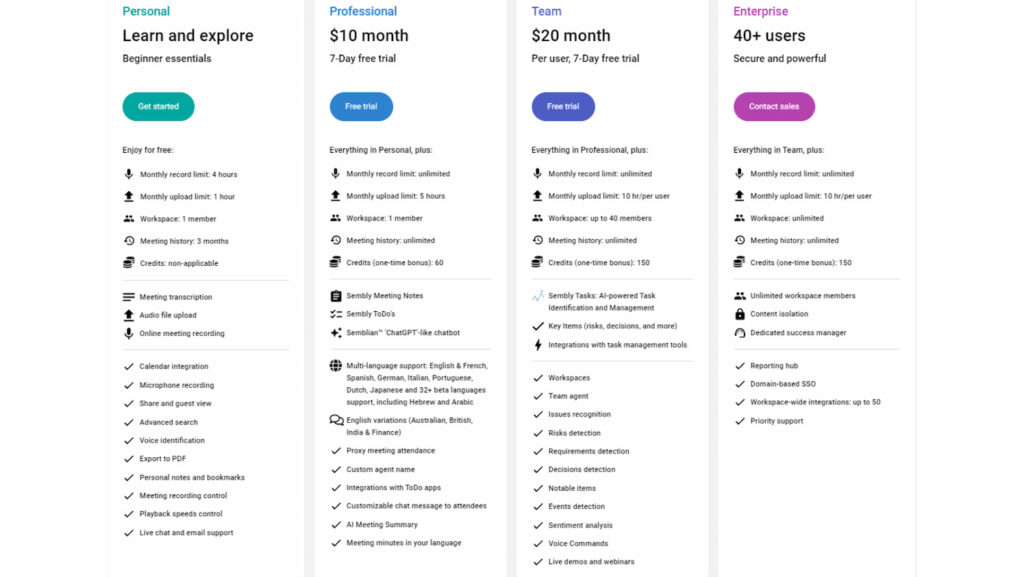Select the Dedicated success manager headset icon
The height and width of the screenshot is (577, 1024).
click(740, 332)
